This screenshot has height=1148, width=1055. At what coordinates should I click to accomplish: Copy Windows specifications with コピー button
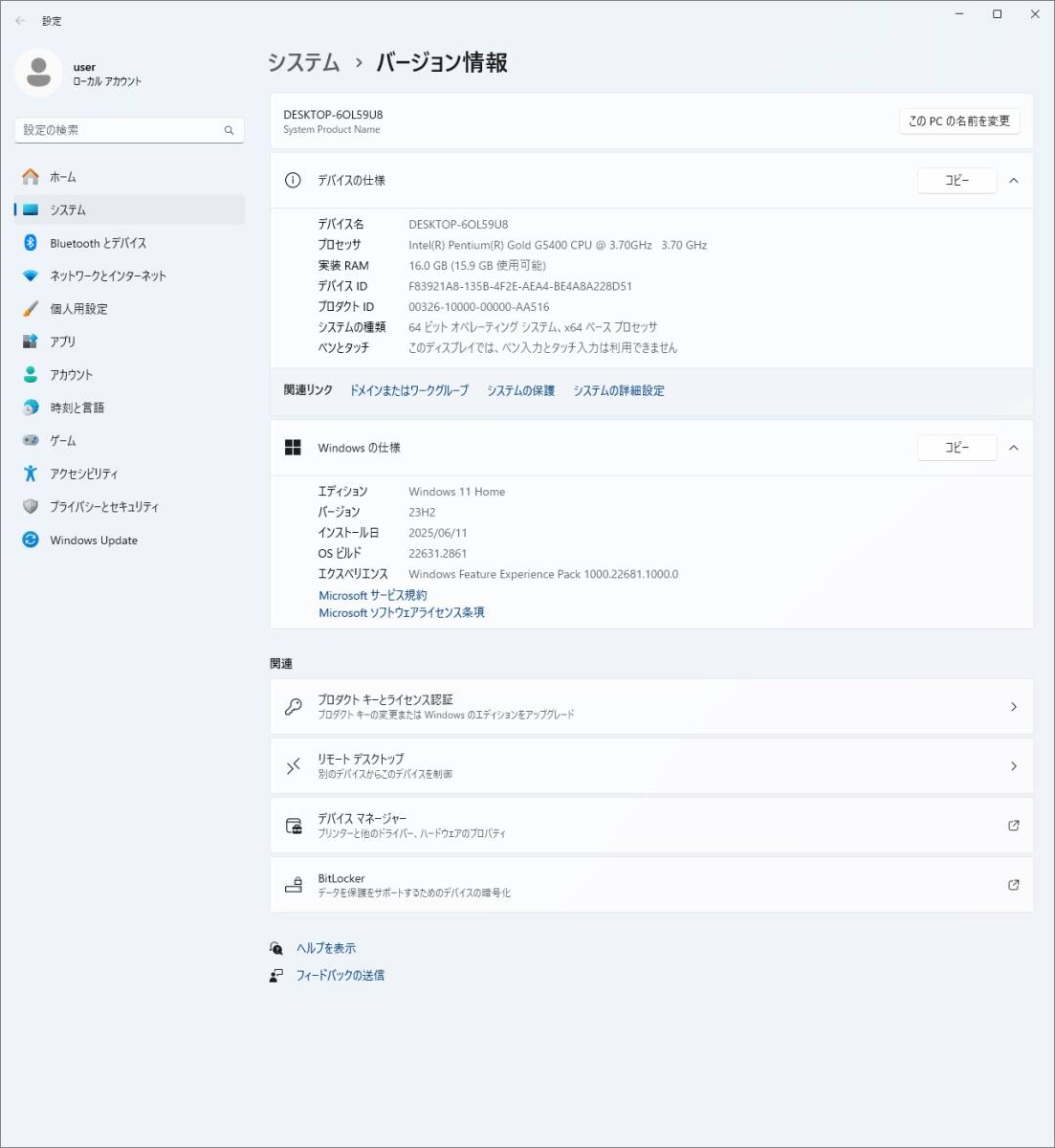956,448
